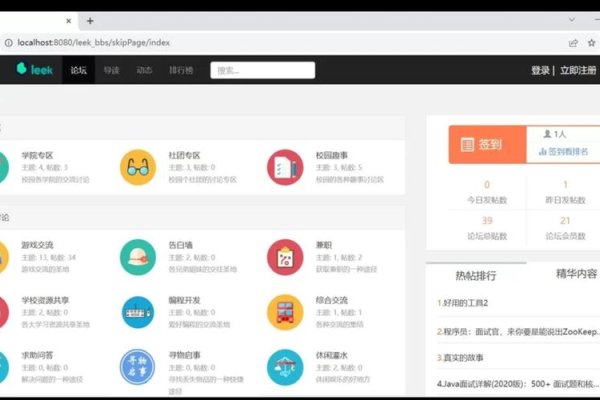
Task: Click the 论坛会员数 count 21
Action: [565, 221]
